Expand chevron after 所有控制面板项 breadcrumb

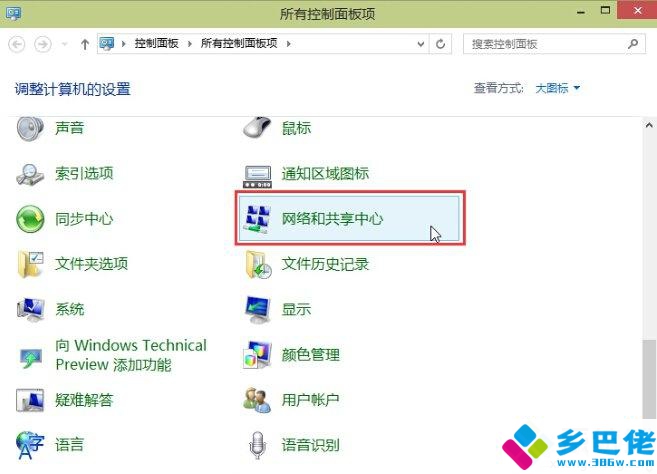click(x=288, y=44)
